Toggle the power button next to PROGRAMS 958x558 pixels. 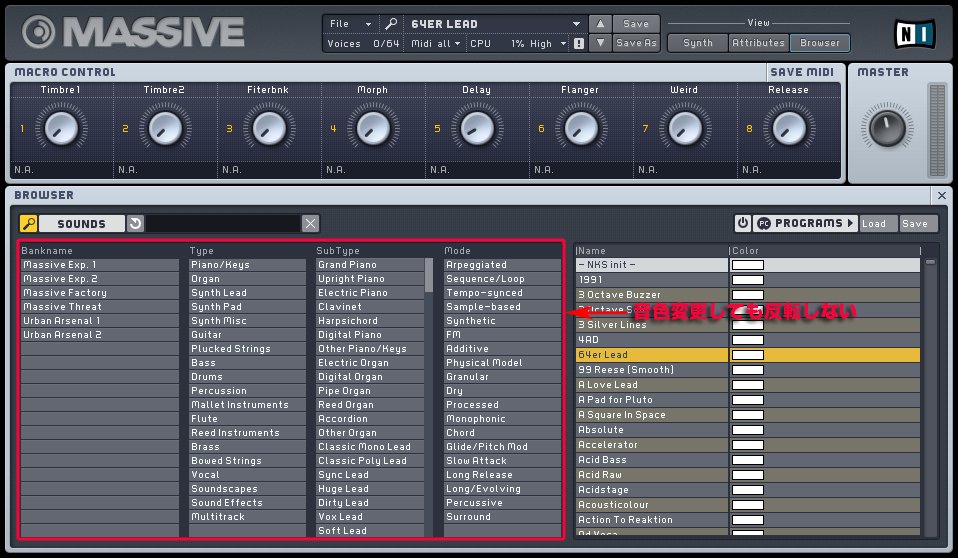point(742,223)
